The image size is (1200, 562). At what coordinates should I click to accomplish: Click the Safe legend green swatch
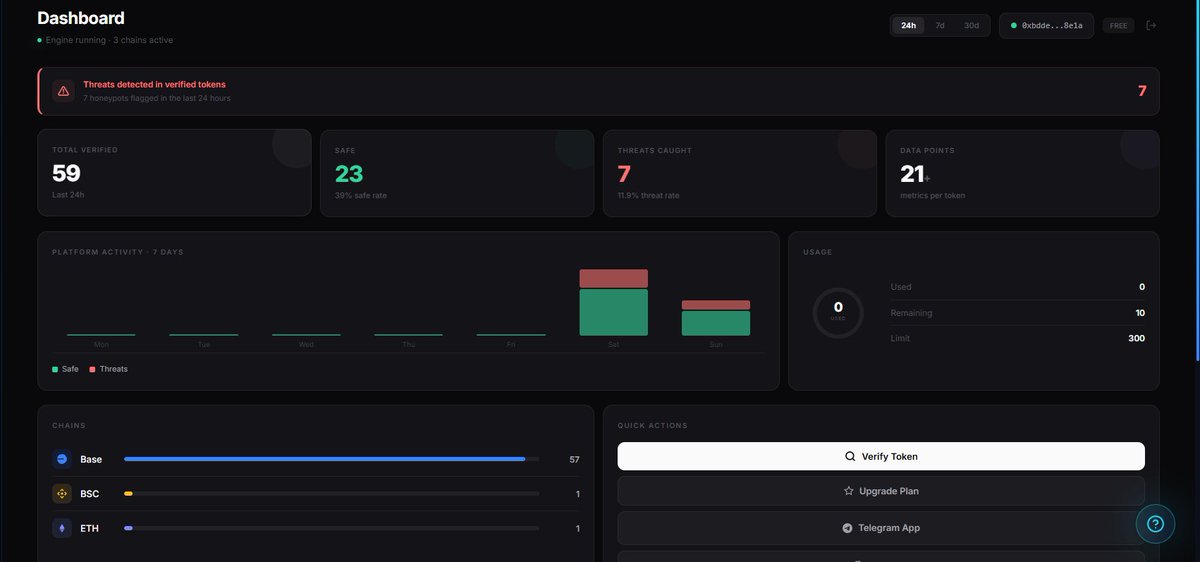coord(55,369)
